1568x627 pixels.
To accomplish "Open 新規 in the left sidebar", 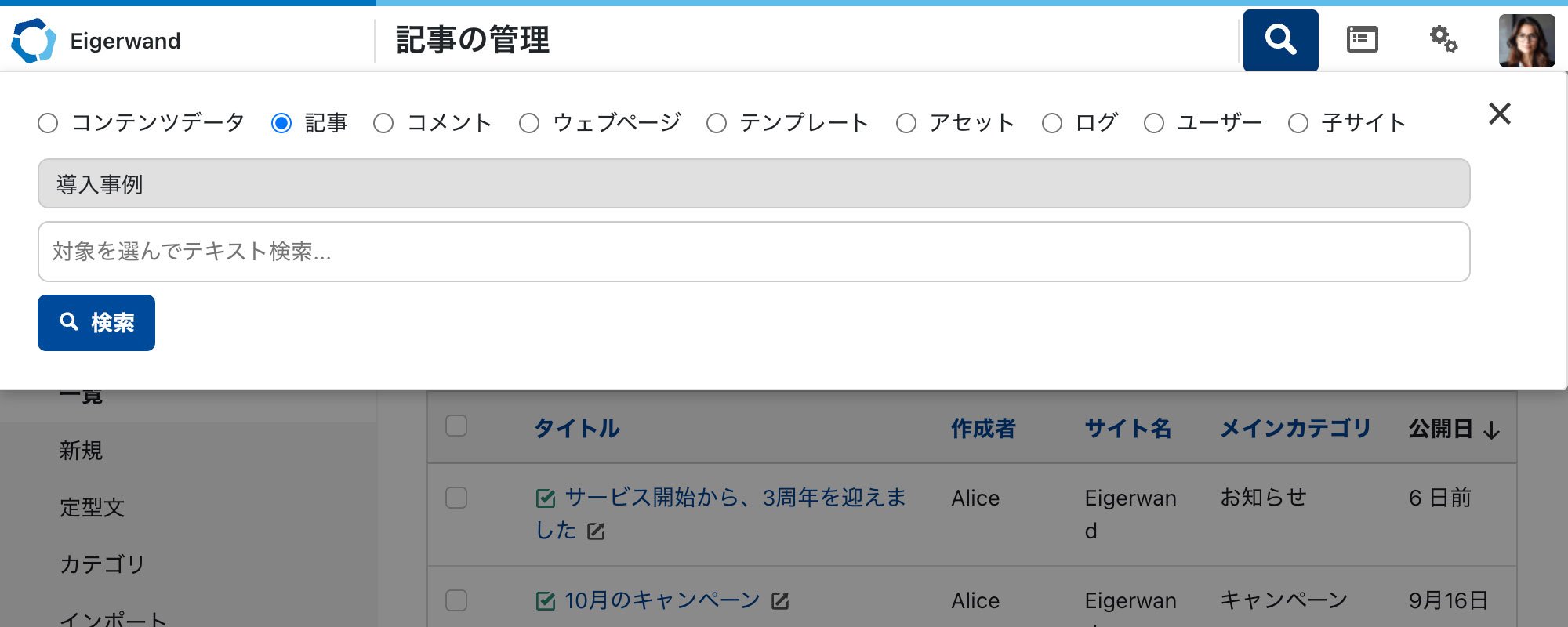I will point(82,451).
